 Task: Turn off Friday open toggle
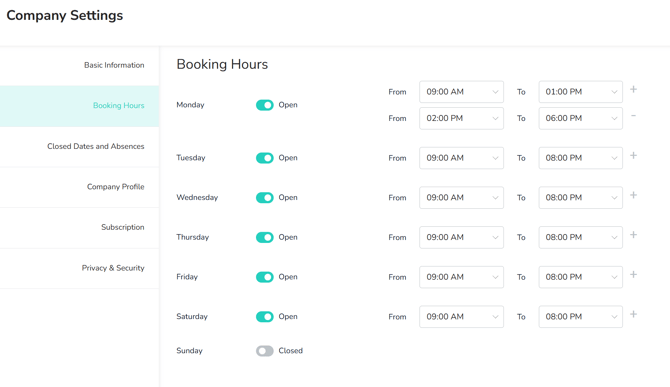[x=264, y=277]
